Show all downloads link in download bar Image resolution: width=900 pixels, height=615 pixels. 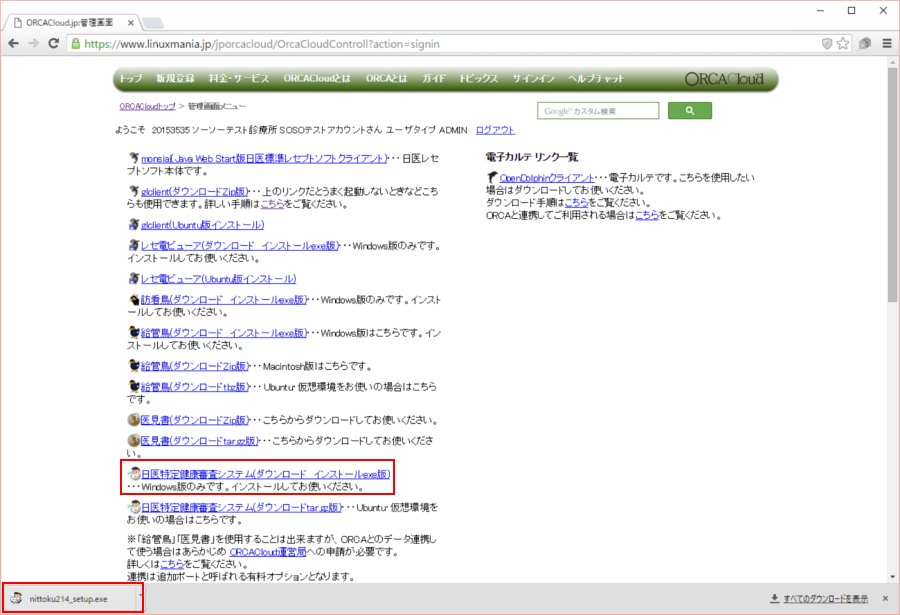[818, 598]
